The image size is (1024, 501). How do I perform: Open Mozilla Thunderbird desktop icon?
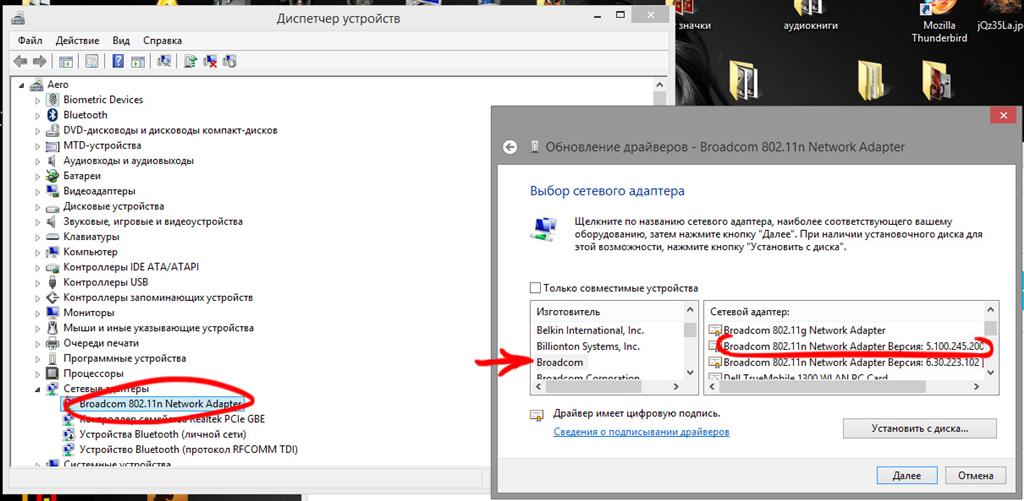point(939,21)
